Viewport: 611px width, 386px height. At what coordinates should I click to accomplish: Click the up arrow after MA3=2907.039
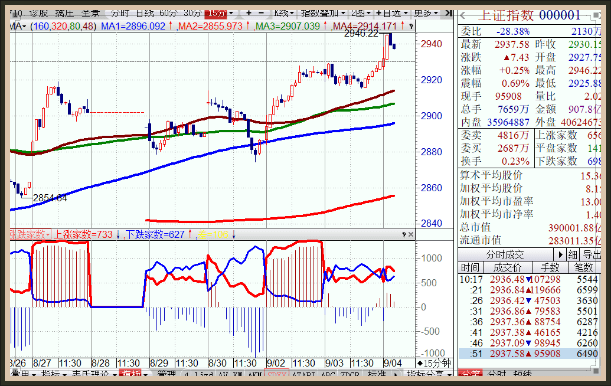[325, 26]
